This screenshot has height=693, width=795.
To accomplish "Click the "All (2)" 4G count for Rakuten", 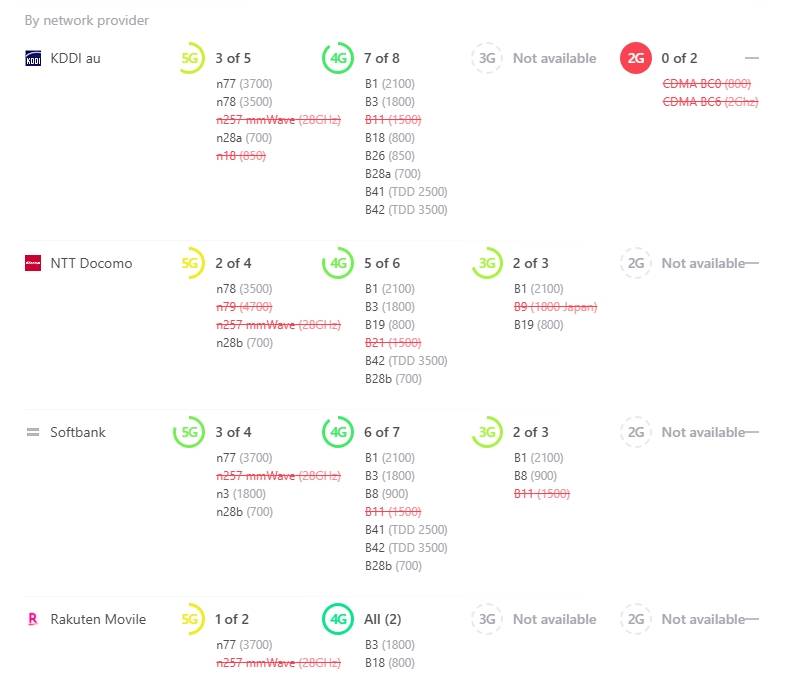I will coord(383,619).
